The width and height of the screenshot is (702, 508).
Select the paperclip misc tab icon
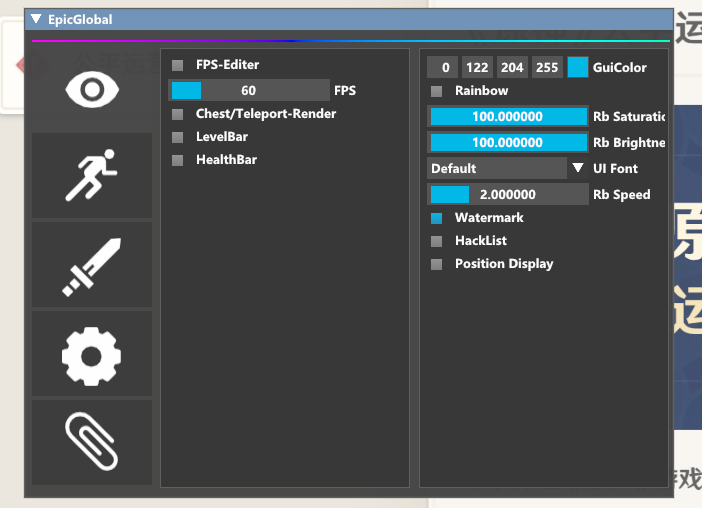92,442
